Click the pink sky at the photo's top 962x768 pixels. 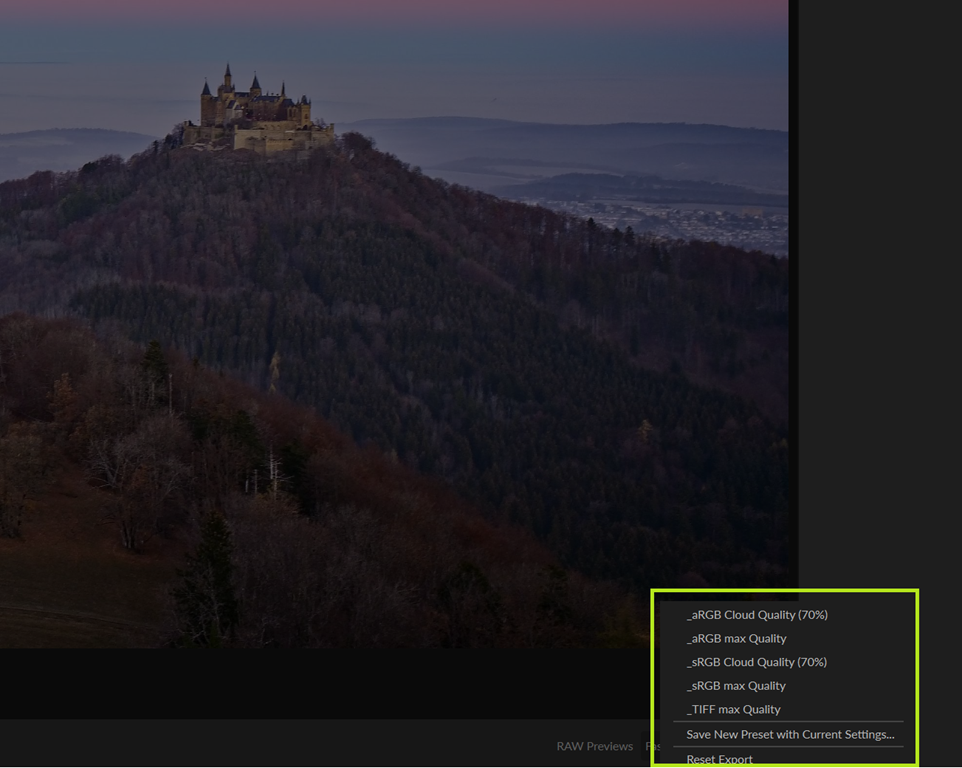pyautogui.click(x=400, y=10)
